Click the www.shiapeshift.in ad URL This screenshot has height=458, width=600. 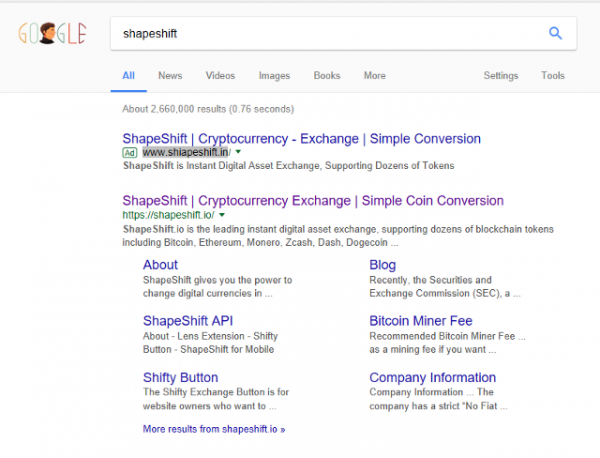(186, 152)
